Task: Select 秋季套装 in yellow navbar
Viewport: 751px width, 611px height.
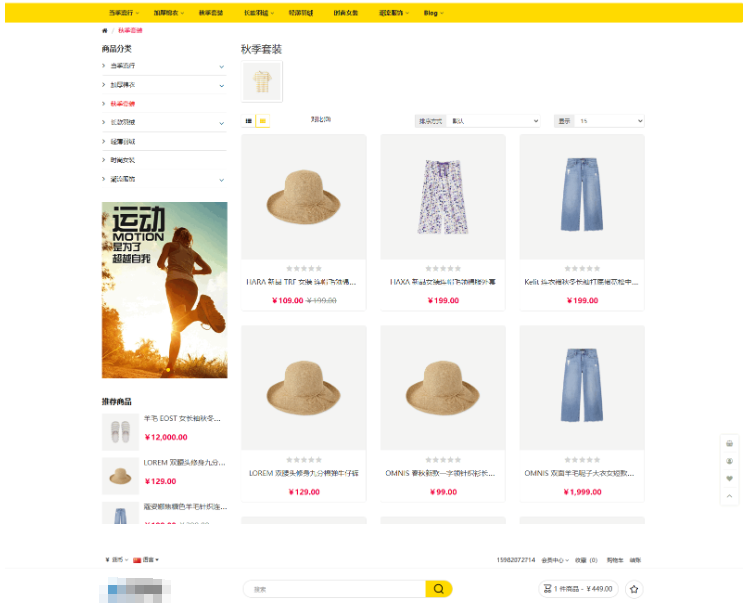Action: (x=211, y=13)
